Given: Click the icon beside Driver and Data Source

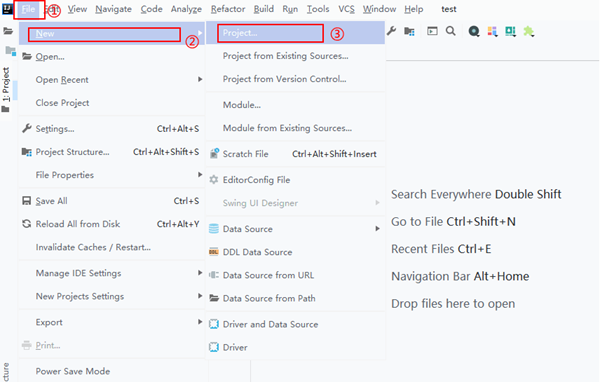Looking at the screenshot, I should click(x=214, y=324).
